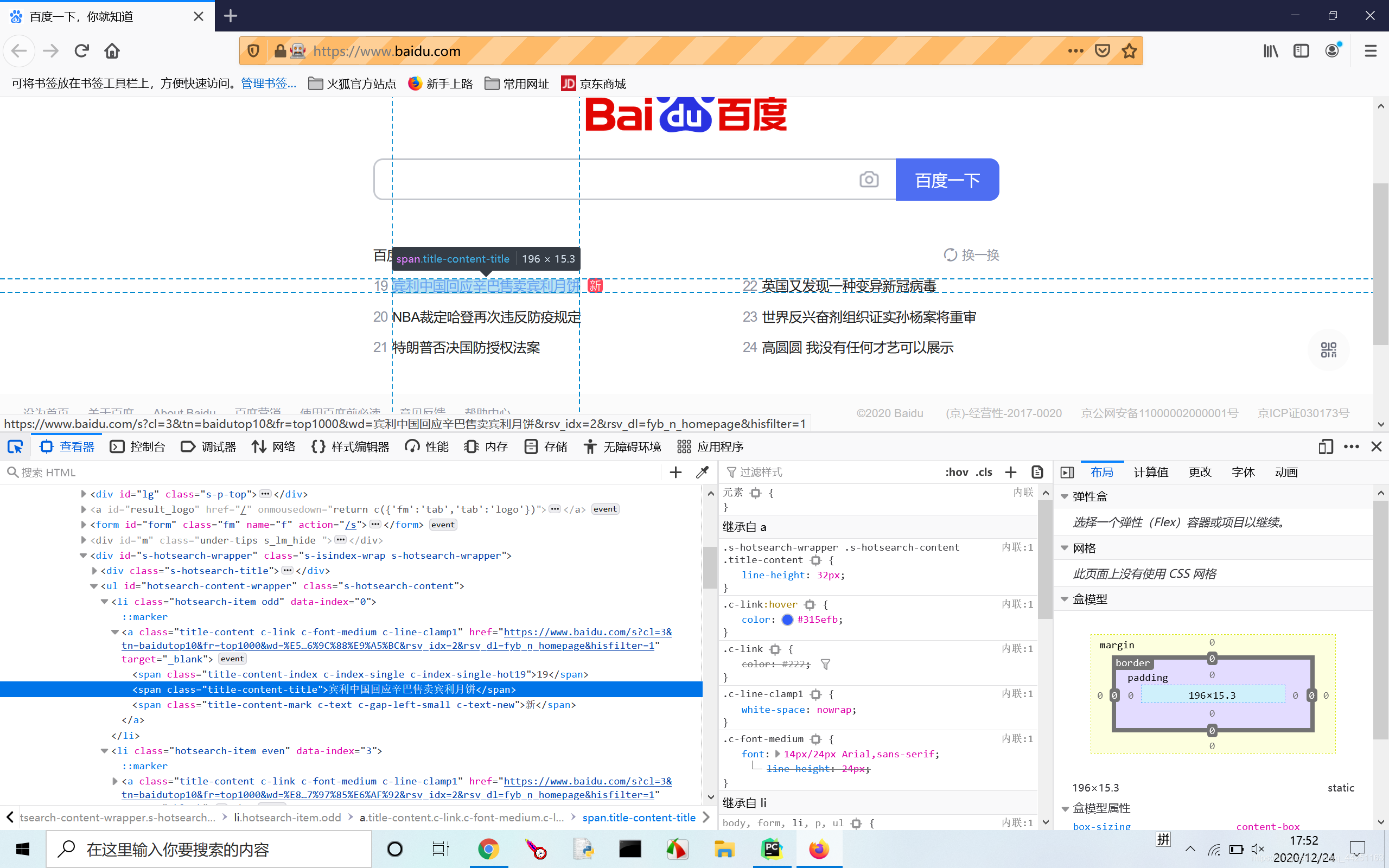Open PyCharm from the taskbar
The width and height of the screenshot is (1389, 868).
pyautogui.click(x=772, y=849)
